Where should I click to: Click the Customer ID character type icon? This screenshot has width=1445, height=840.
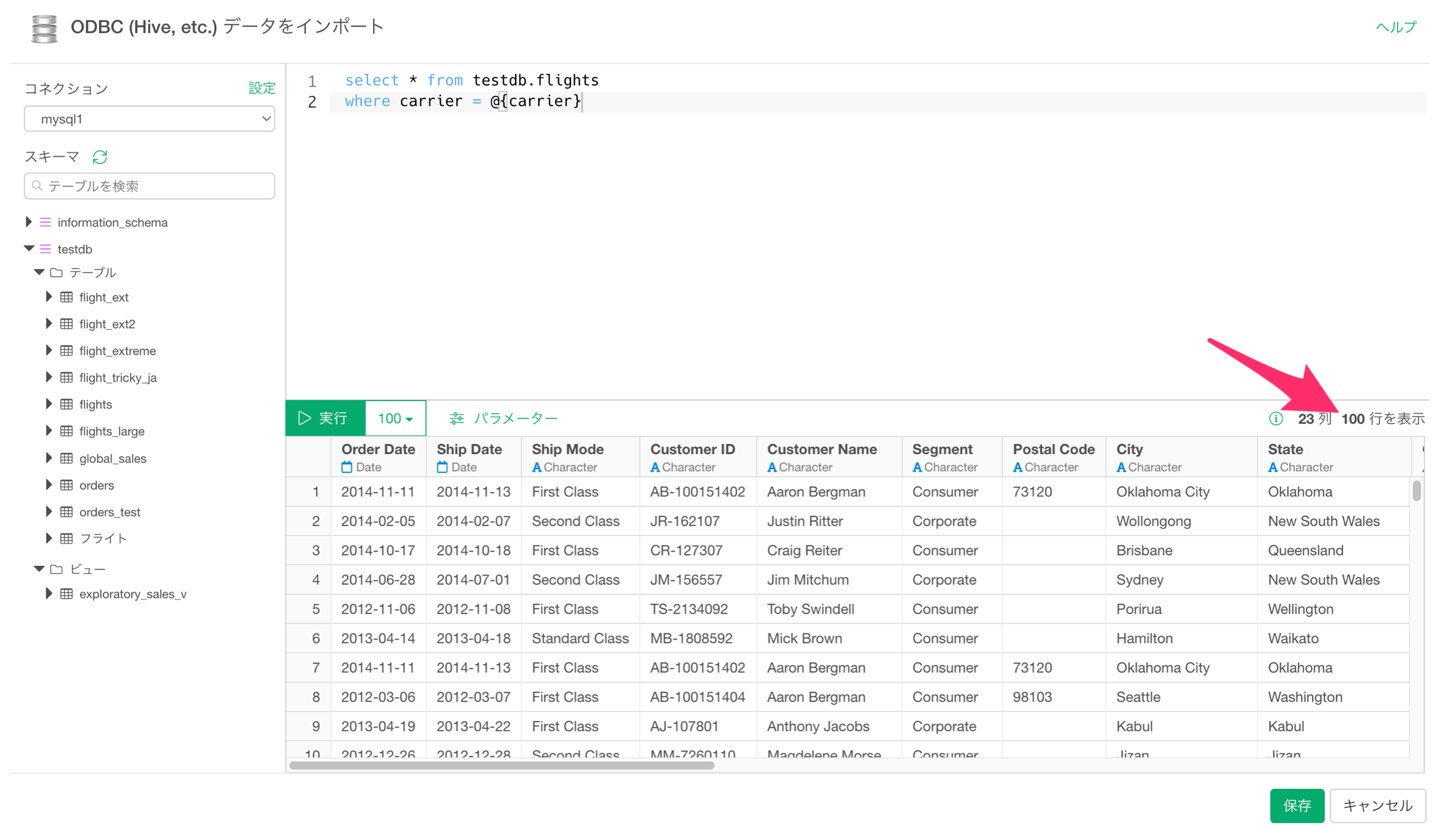click(x=655, y=468)
